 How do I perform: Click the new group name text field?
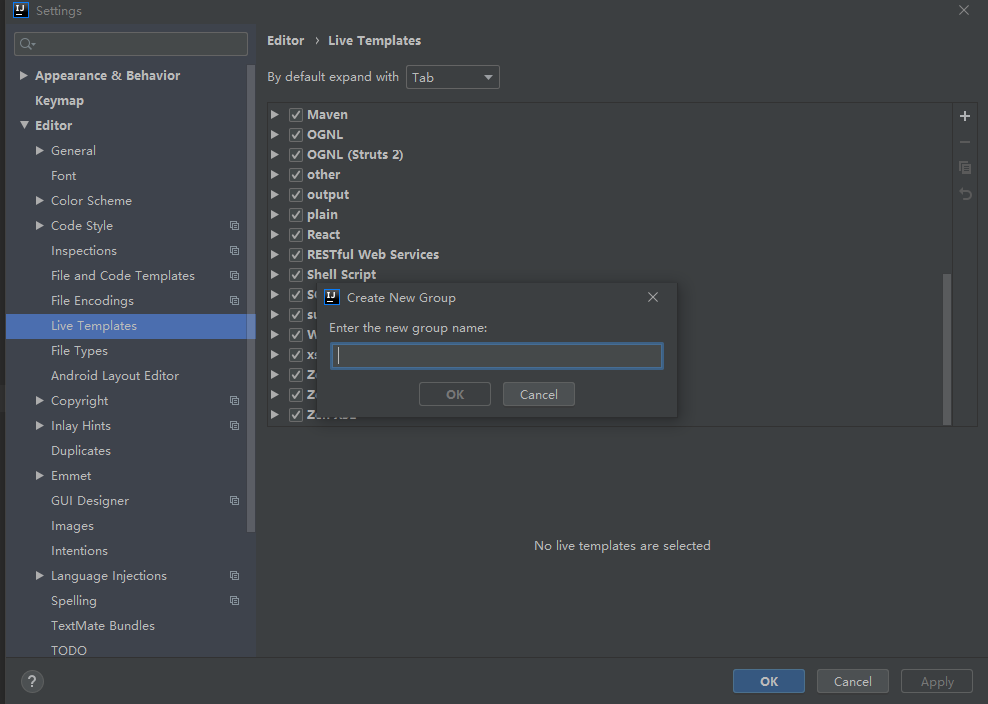[x=496, y=356]
